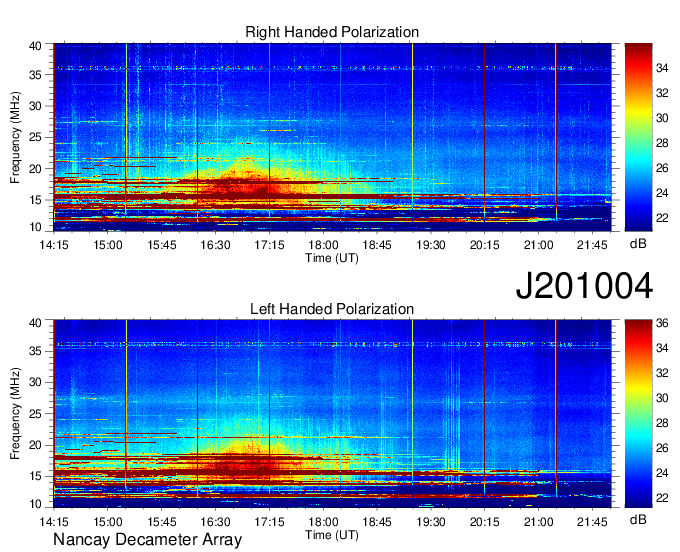Screen dimensions: 680x552
Task: Click the "34" tick on Left Handed color bar
Action: point(662,348)
